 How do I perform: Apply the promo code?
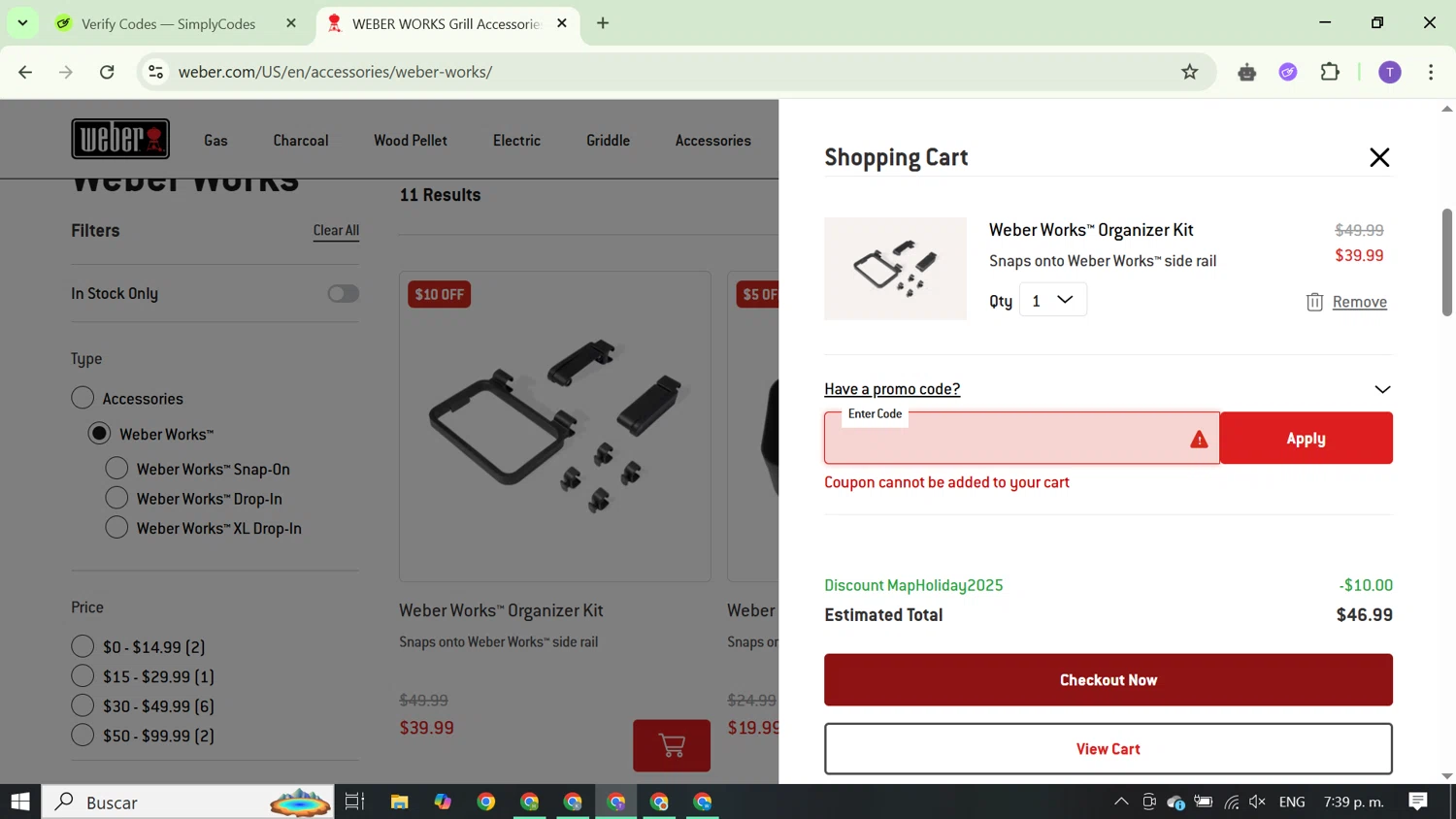1306,438
